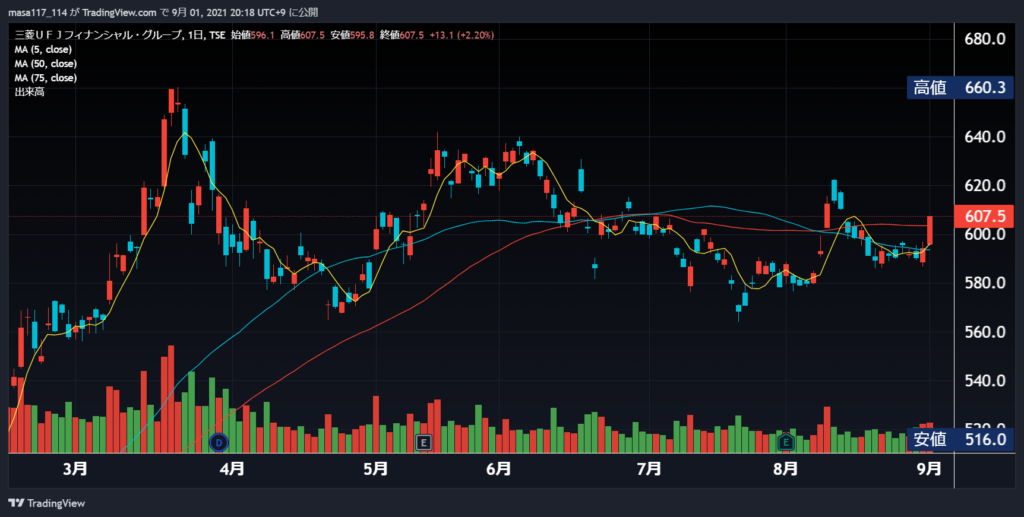Click the 7月 time axis label

(649, 469)
